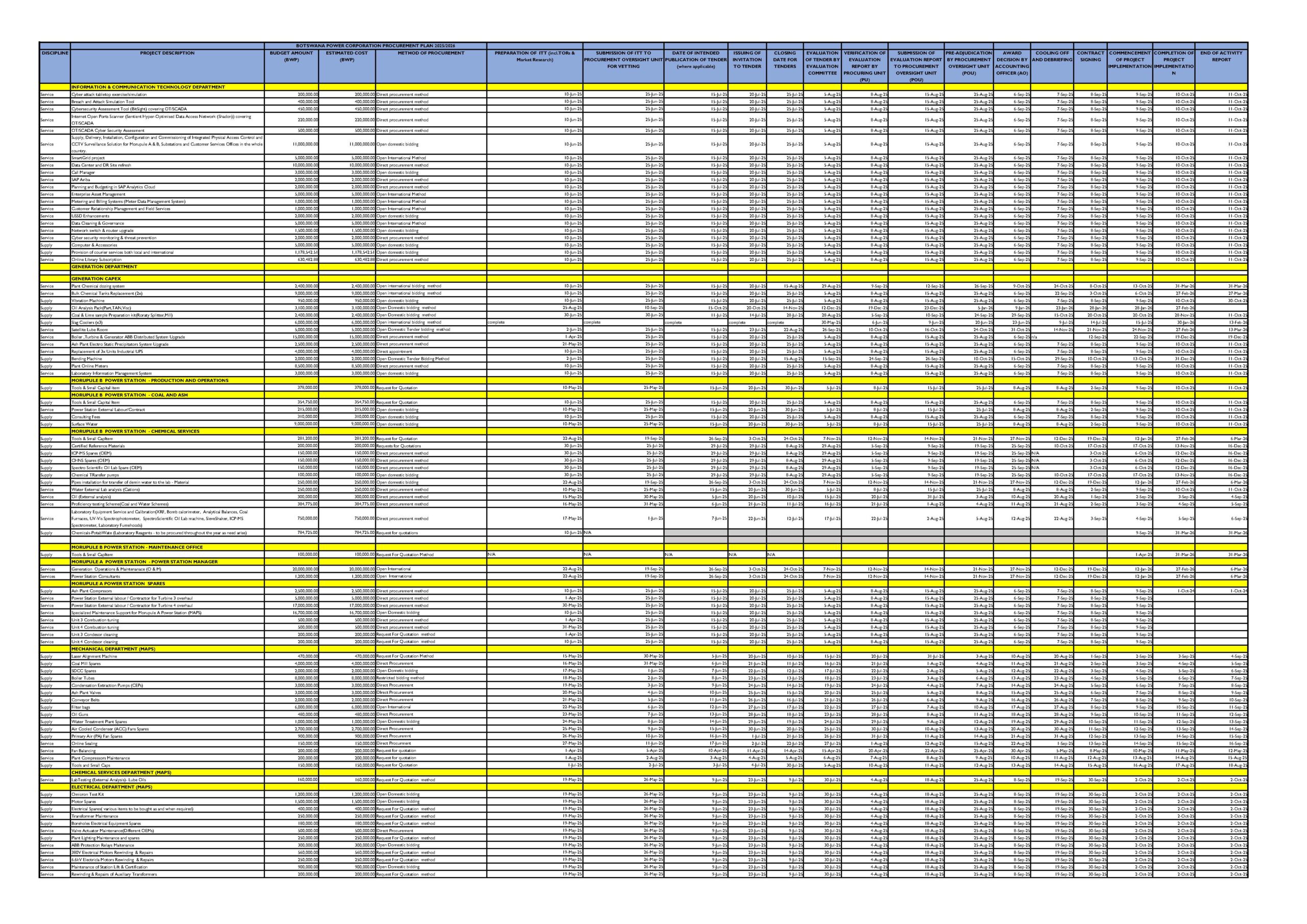
Task: Click the 'Direct appointment' method cell
Action: click(x=431, y=351)
